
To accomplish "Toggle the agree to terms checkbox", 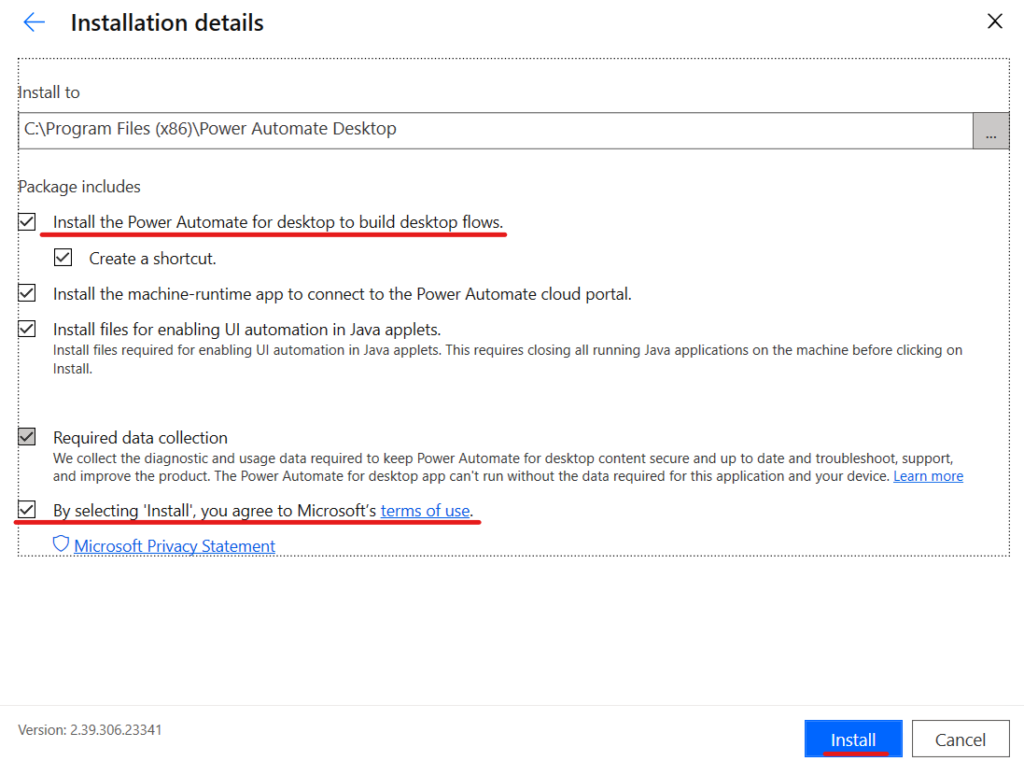I will pos(27,510).
